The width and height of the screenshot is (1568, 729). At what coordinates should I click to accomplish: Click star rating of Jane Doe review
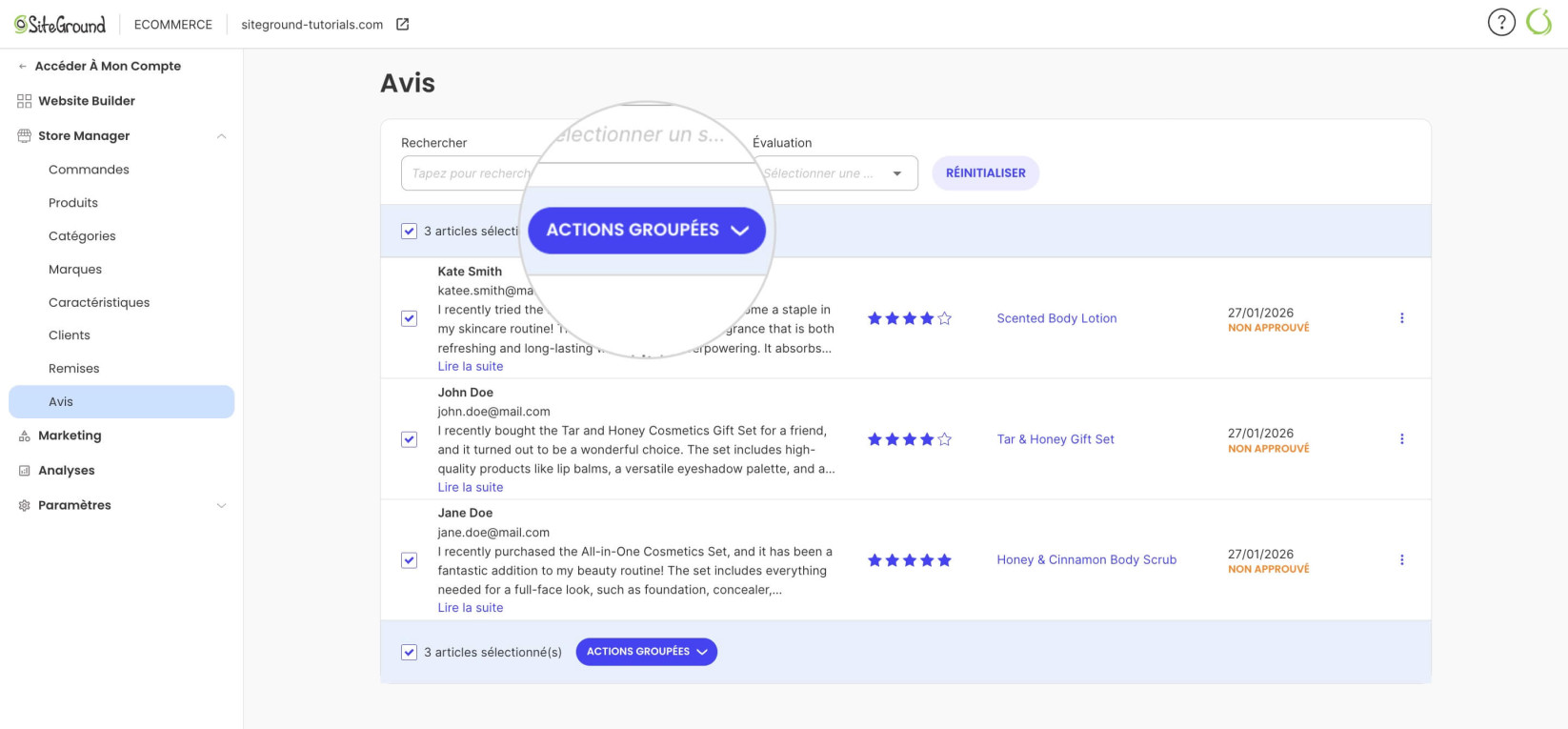[910, 560]
